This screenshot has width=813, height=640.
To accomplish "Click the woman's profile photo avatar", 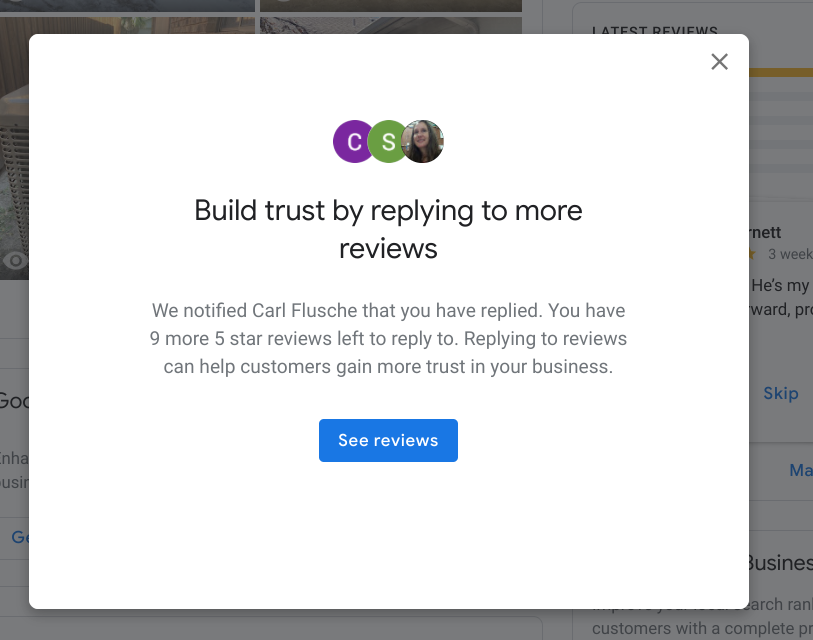I will pos(423,142).
